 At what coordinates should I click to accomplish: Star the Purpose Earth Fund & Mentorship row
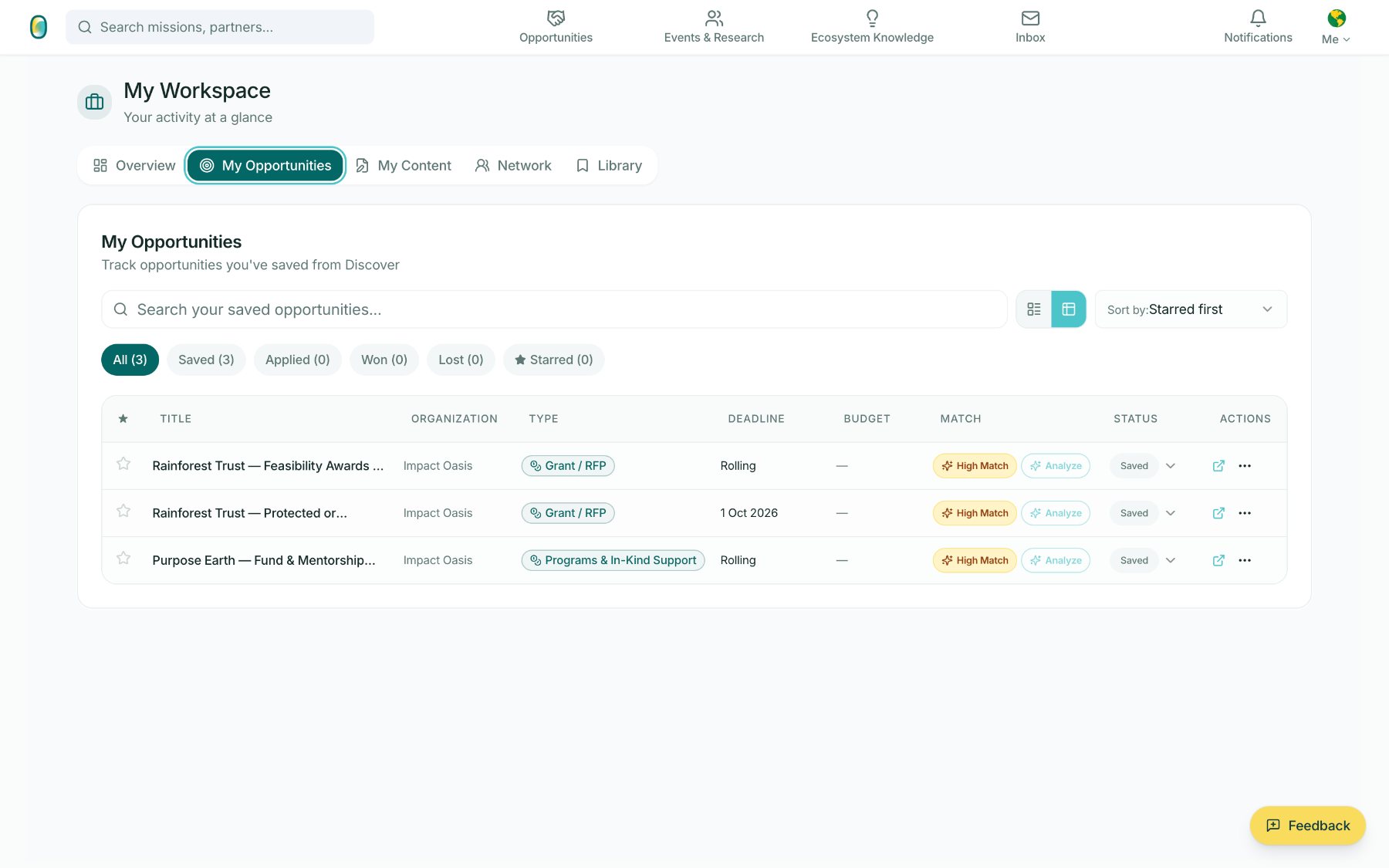(123, 558)
